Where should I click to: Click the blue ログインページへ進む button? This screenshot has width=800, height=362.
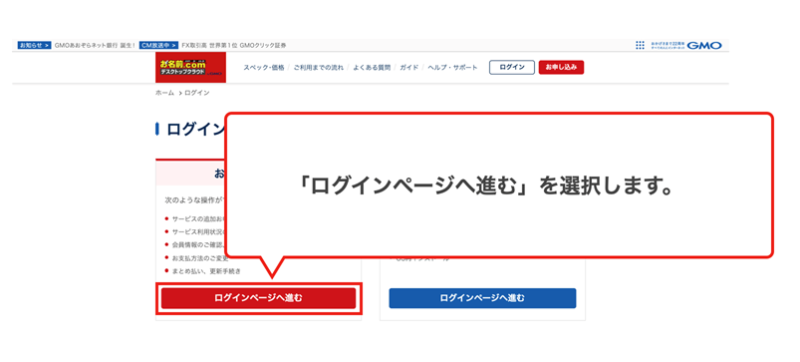pos(483,298)
